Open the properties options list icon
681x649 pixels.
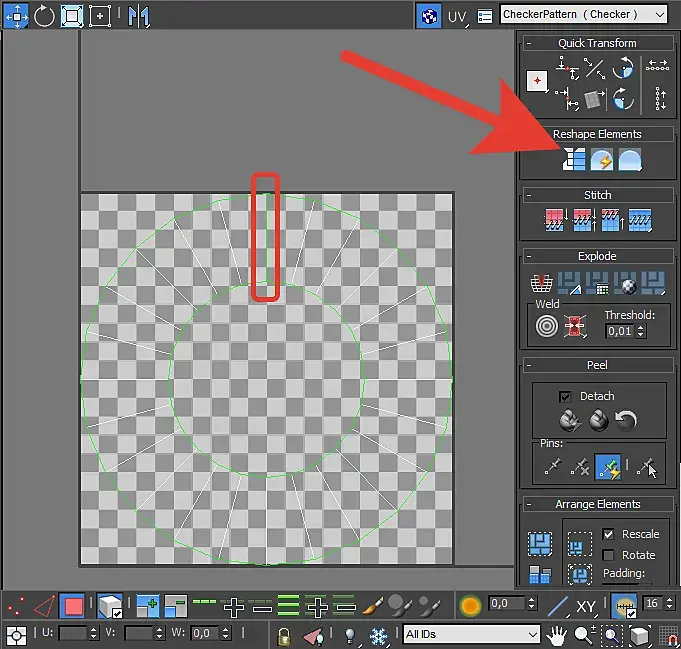tap(485, 17)
